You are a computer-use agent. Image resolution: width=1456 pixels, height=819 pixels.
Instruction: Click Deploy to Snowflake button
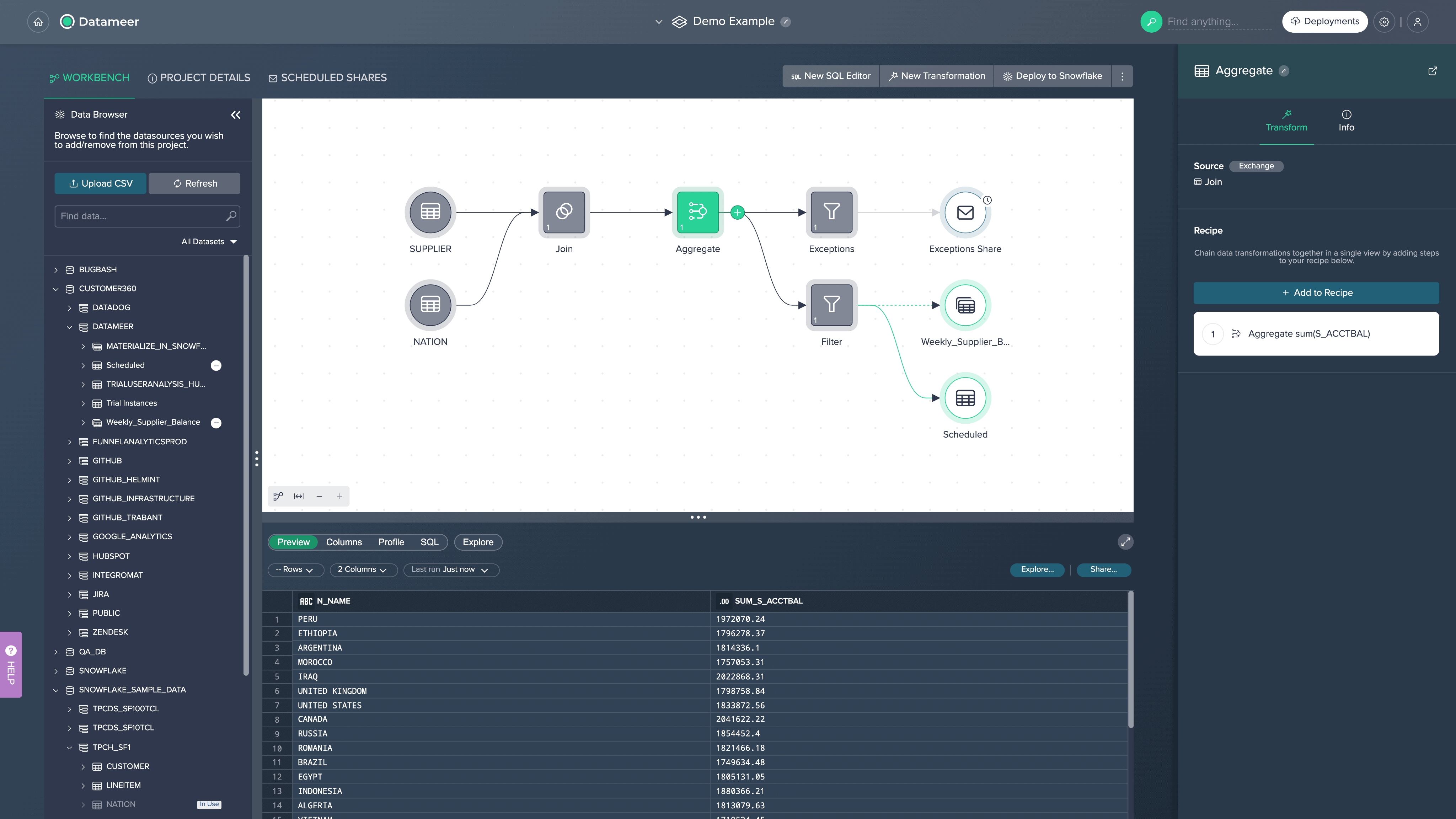tap(1053, 76)
